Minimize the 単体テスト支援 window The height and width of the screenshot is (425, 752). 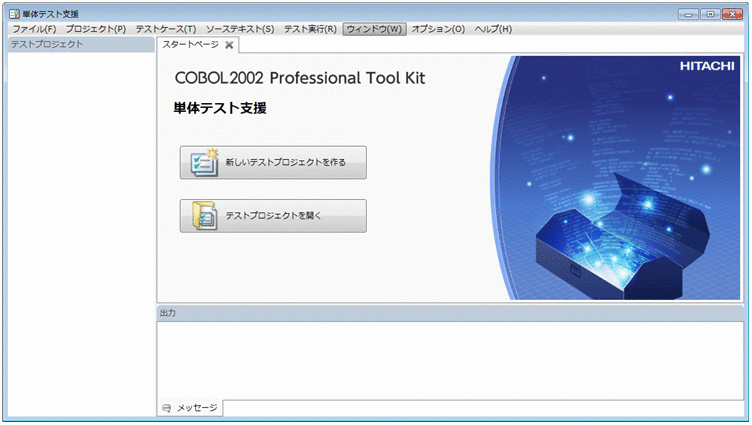click(x=688, y=14)
